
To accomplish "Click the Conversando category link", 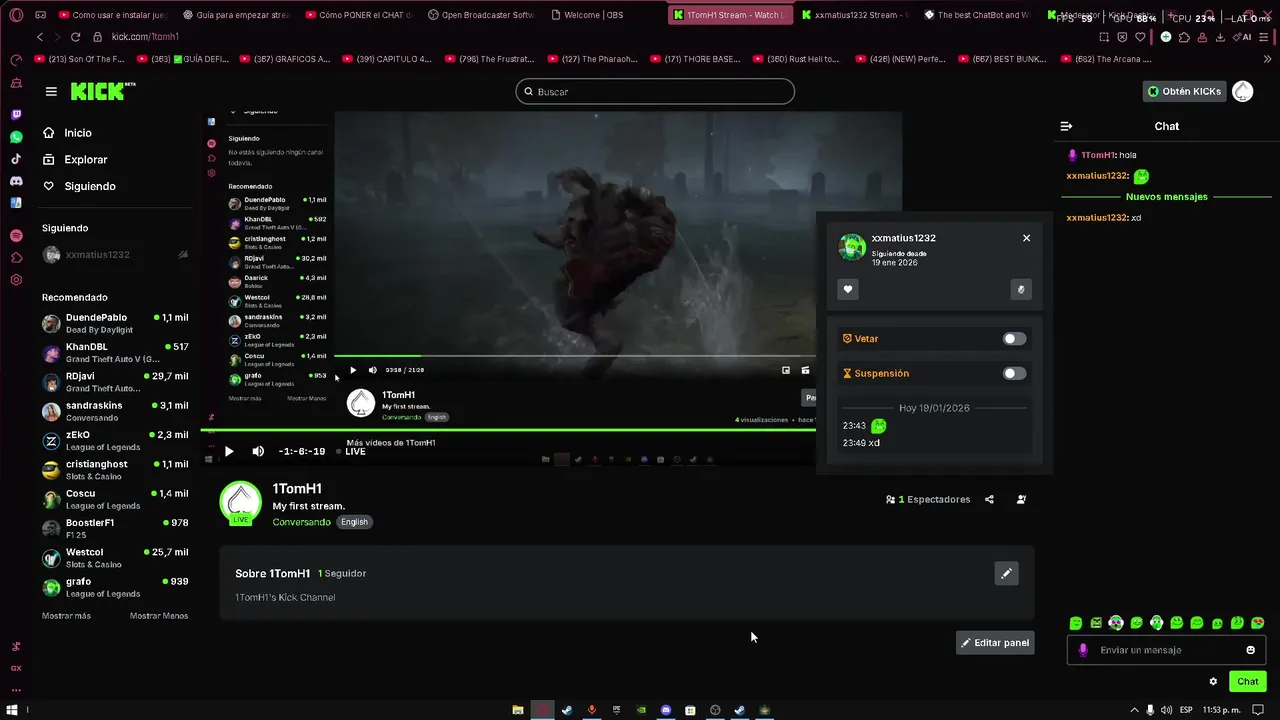I will pyautogui.click(x=301, y=522).
